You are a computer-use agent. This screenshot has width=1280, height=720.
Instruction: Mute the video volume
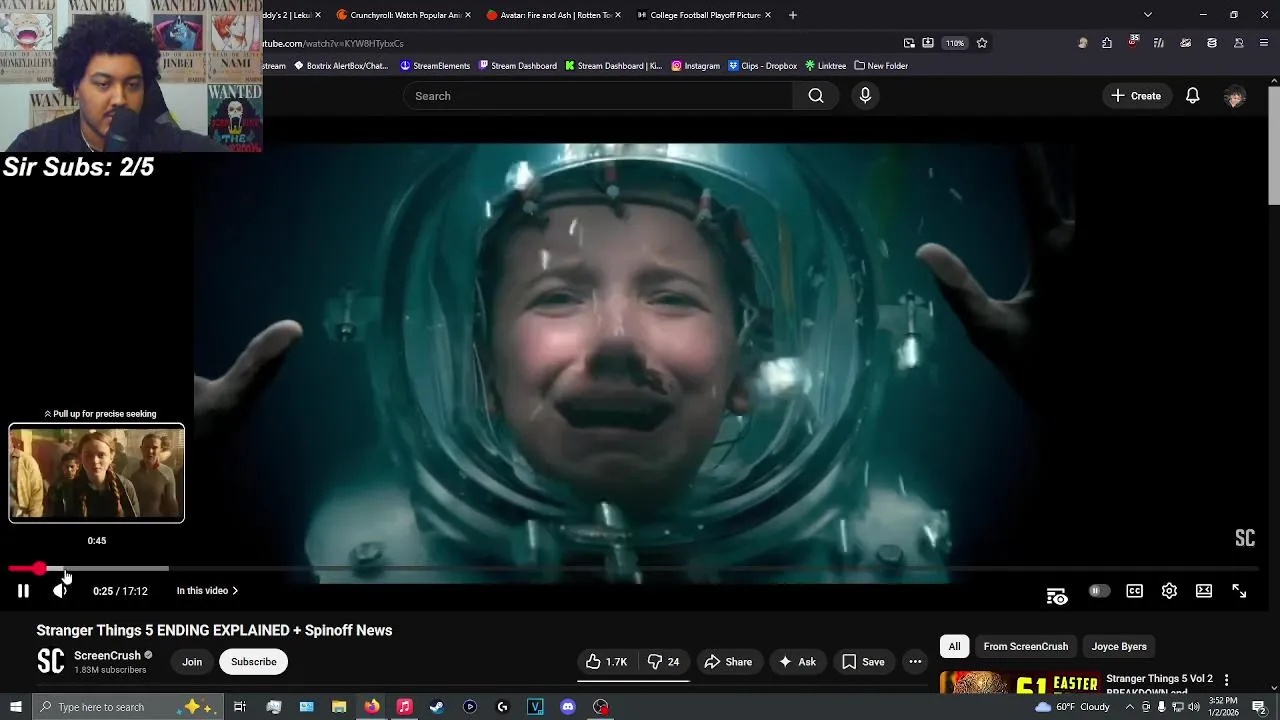tap(60, 591)
